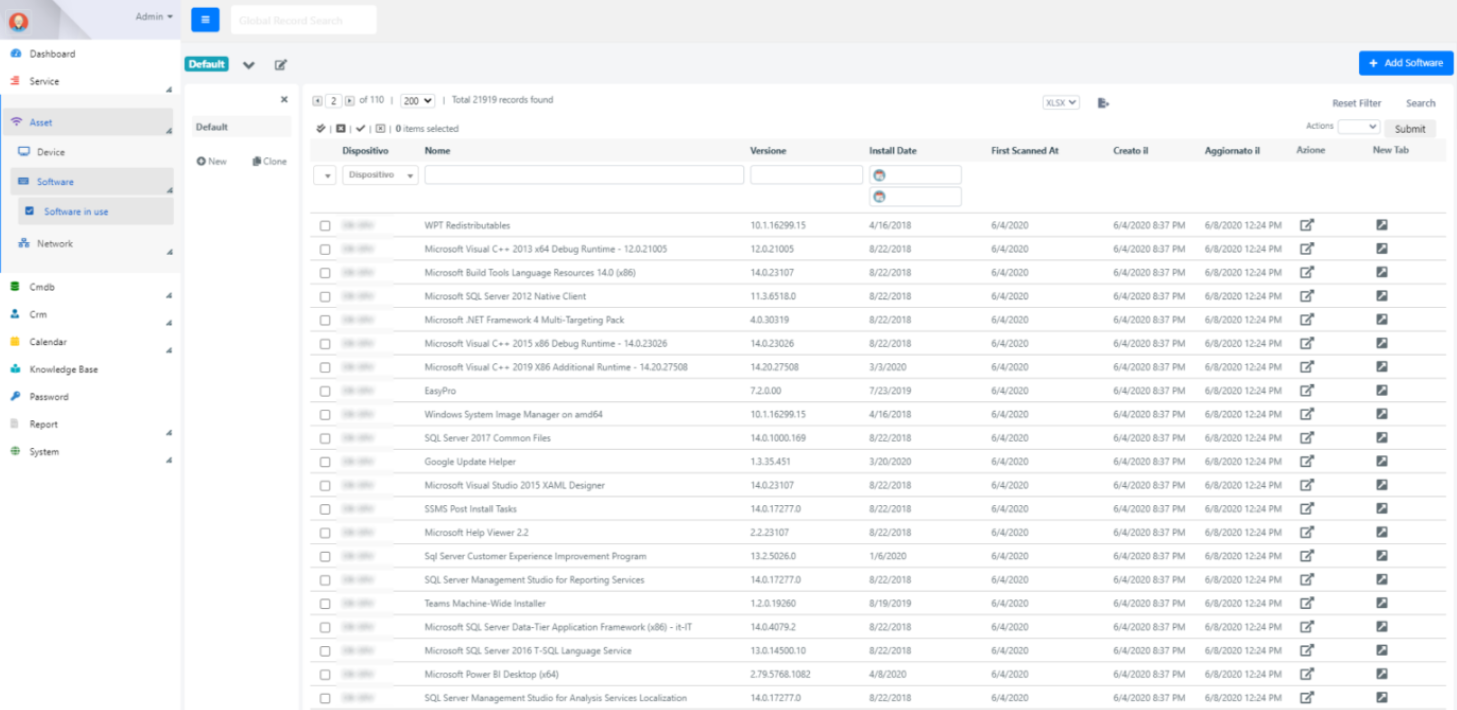Viewport: 1457px width, 710px height.
Task: Click Reset Filter link
Action: click(1357, 103)
